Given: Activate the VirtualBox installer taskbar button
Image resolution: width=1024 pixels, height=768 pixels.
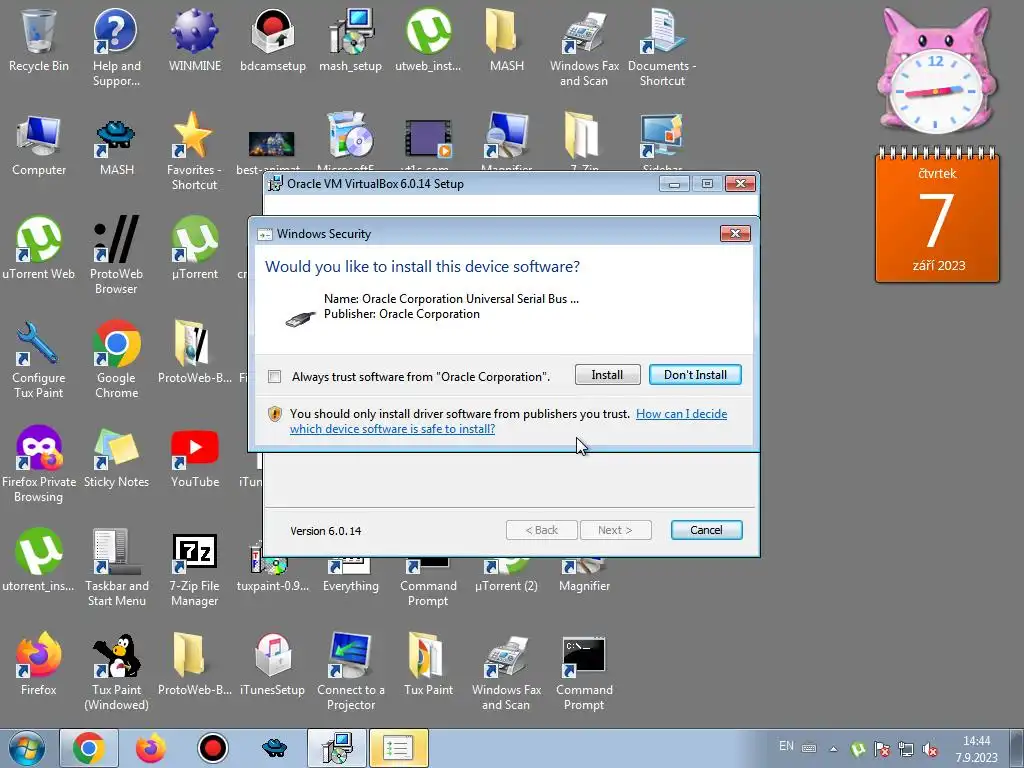Looking at the screenshot, I should [x=337, y=748].
